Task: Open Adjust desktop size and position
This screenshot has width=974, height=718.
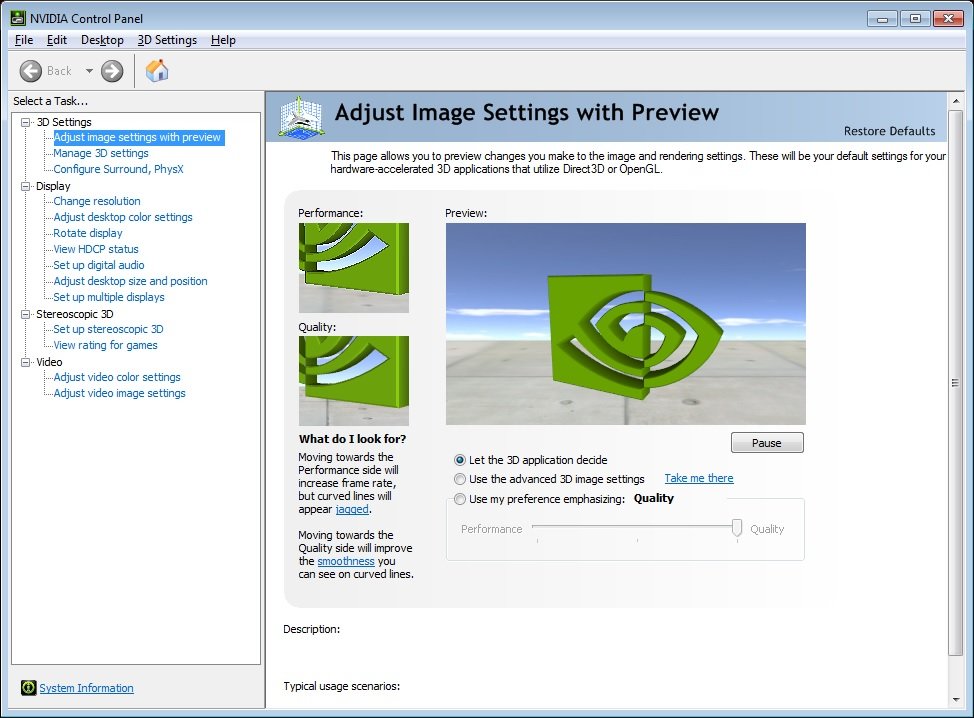Action: click(130, 281)
